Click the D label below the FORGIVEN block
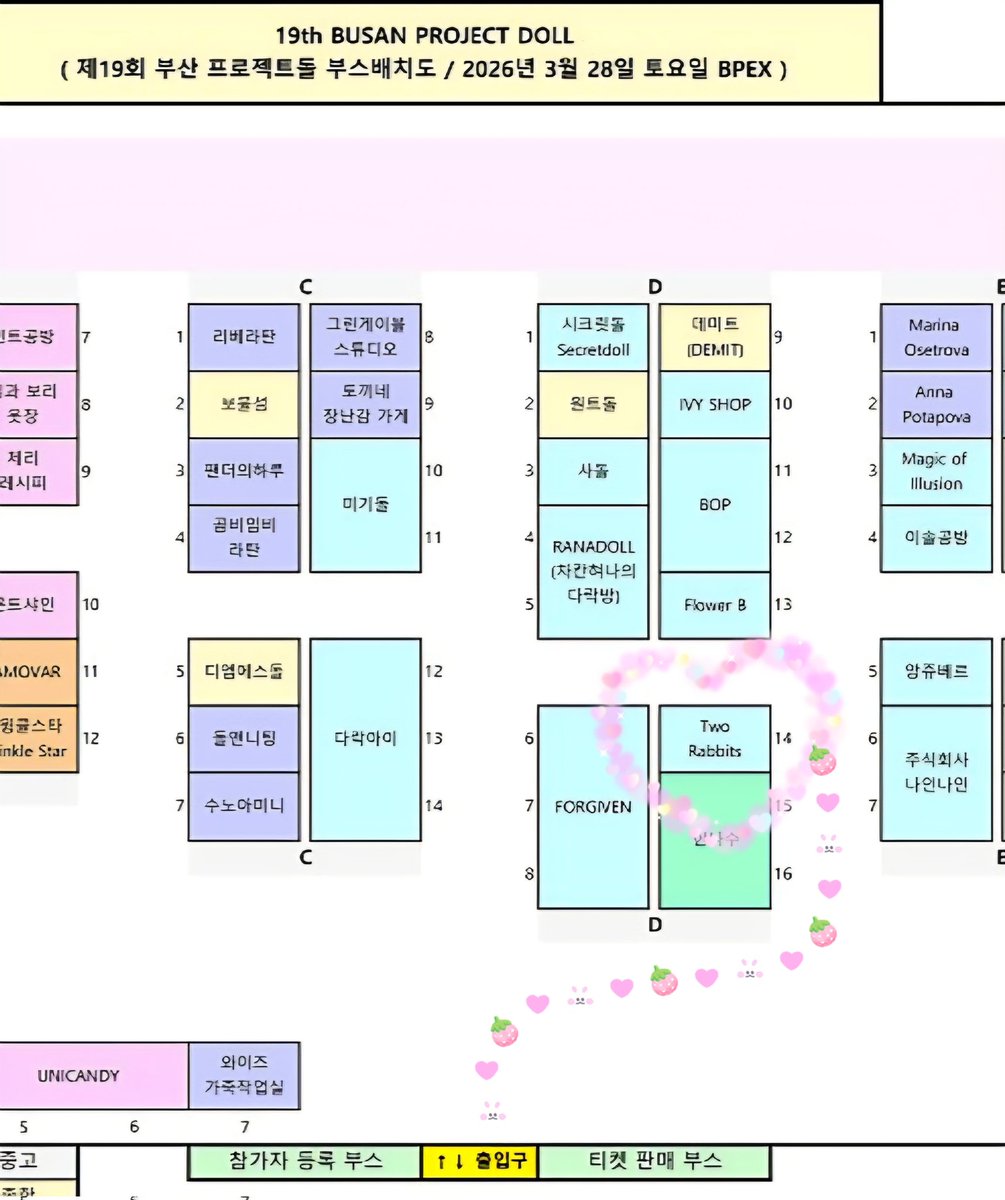 (655, 925)
